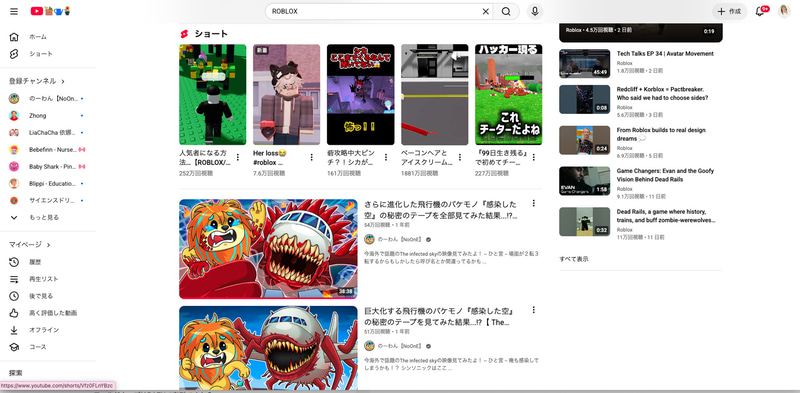This screenshot has height=393, width=800.
Task: Click the 作成 create button
Action: tap(730, 11)
